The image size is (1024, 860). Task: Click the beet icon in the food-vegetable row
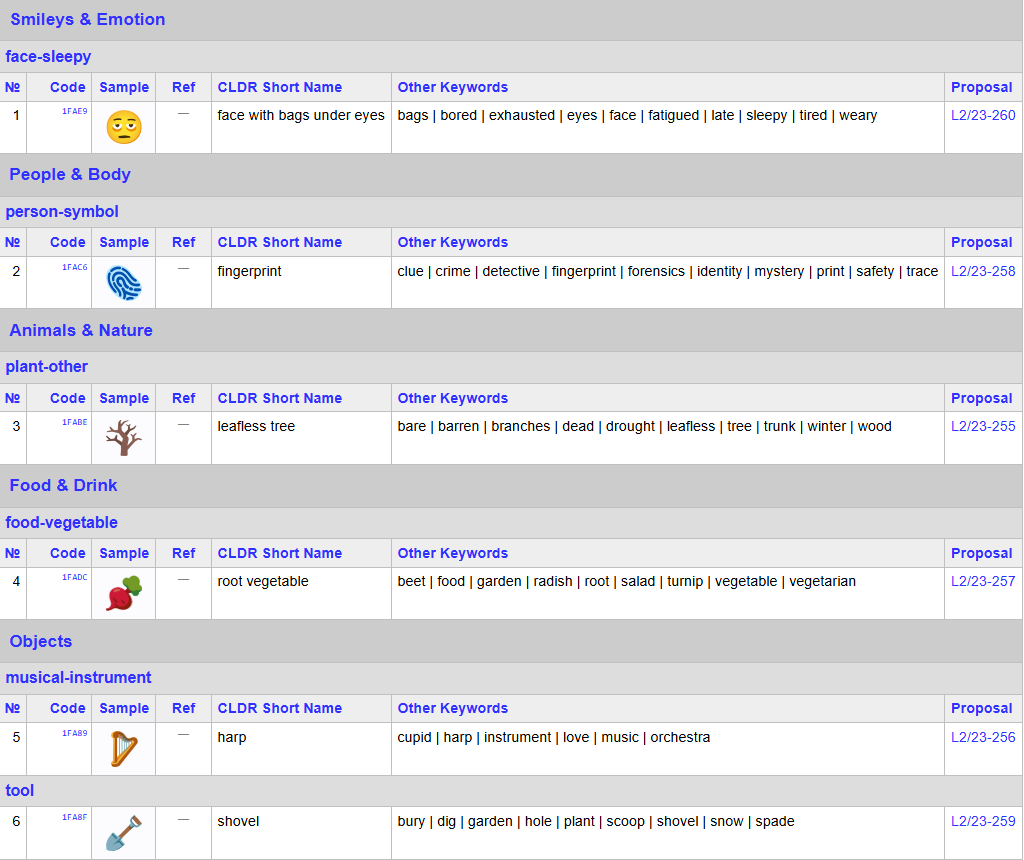point(123,593)
